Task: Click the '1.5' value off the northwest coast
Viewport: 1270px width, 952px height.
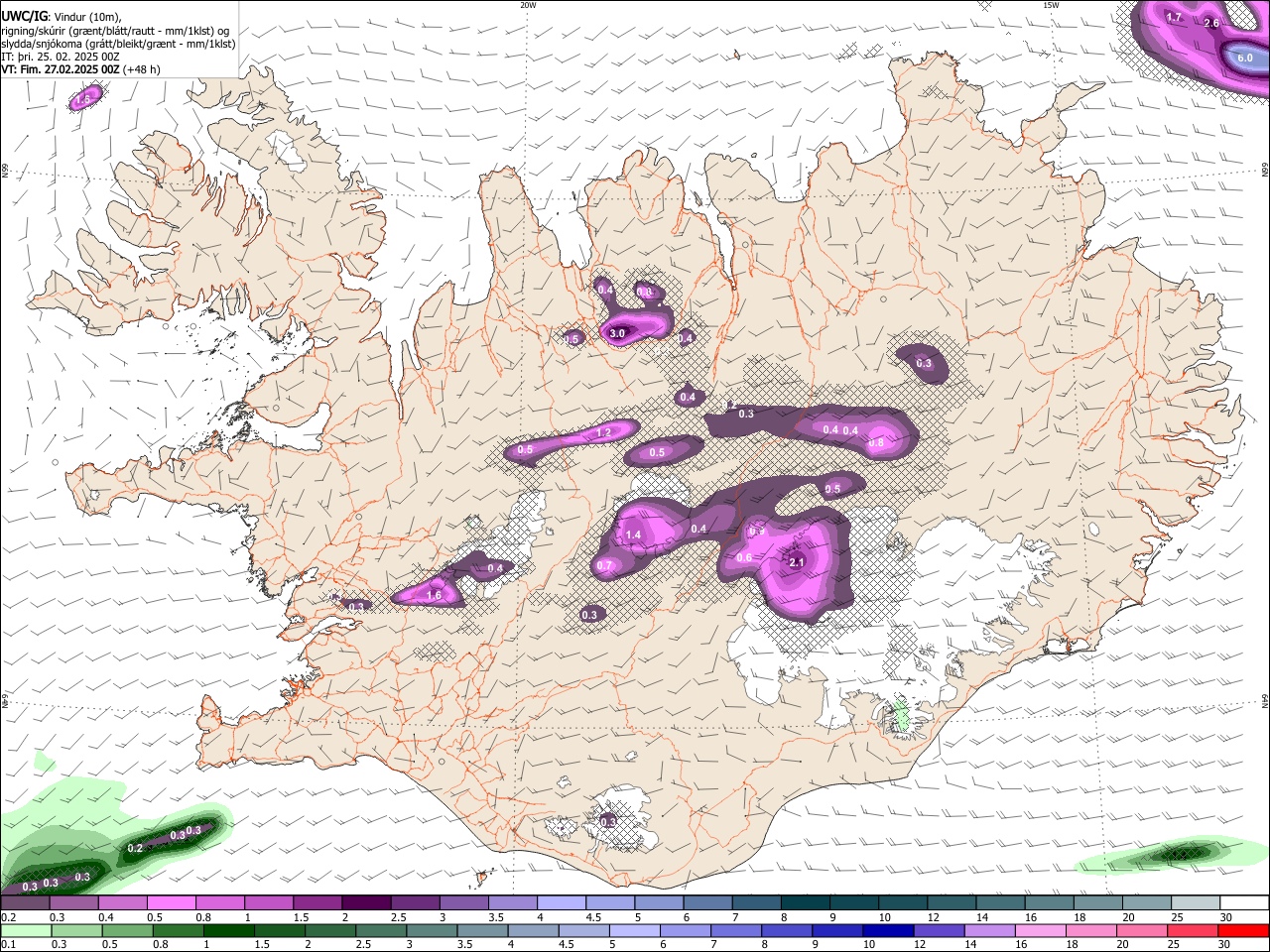Action: click(x=84, y=99)
